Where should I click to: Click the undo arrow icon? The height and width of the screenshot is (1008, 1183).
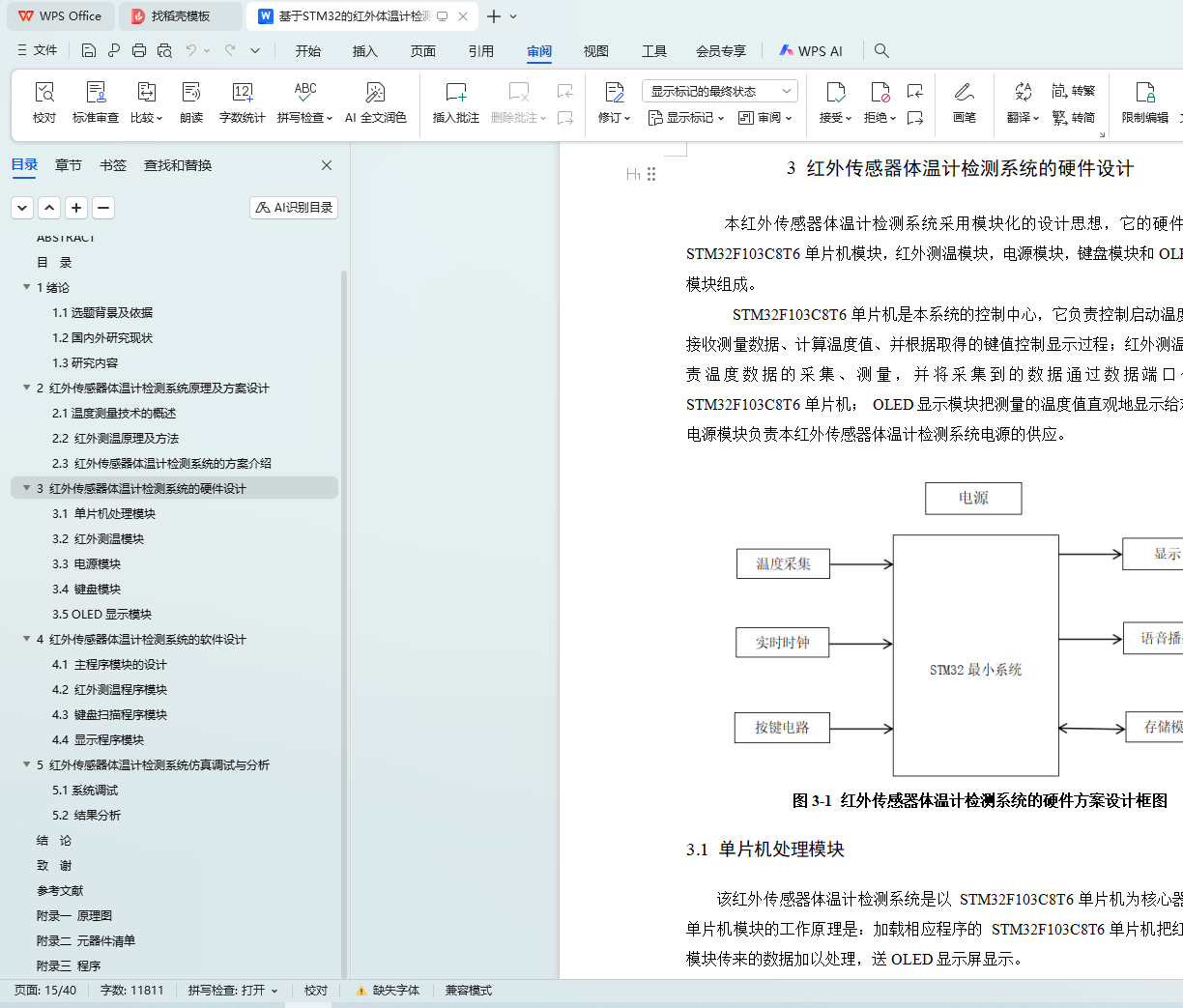coord(191,50)
